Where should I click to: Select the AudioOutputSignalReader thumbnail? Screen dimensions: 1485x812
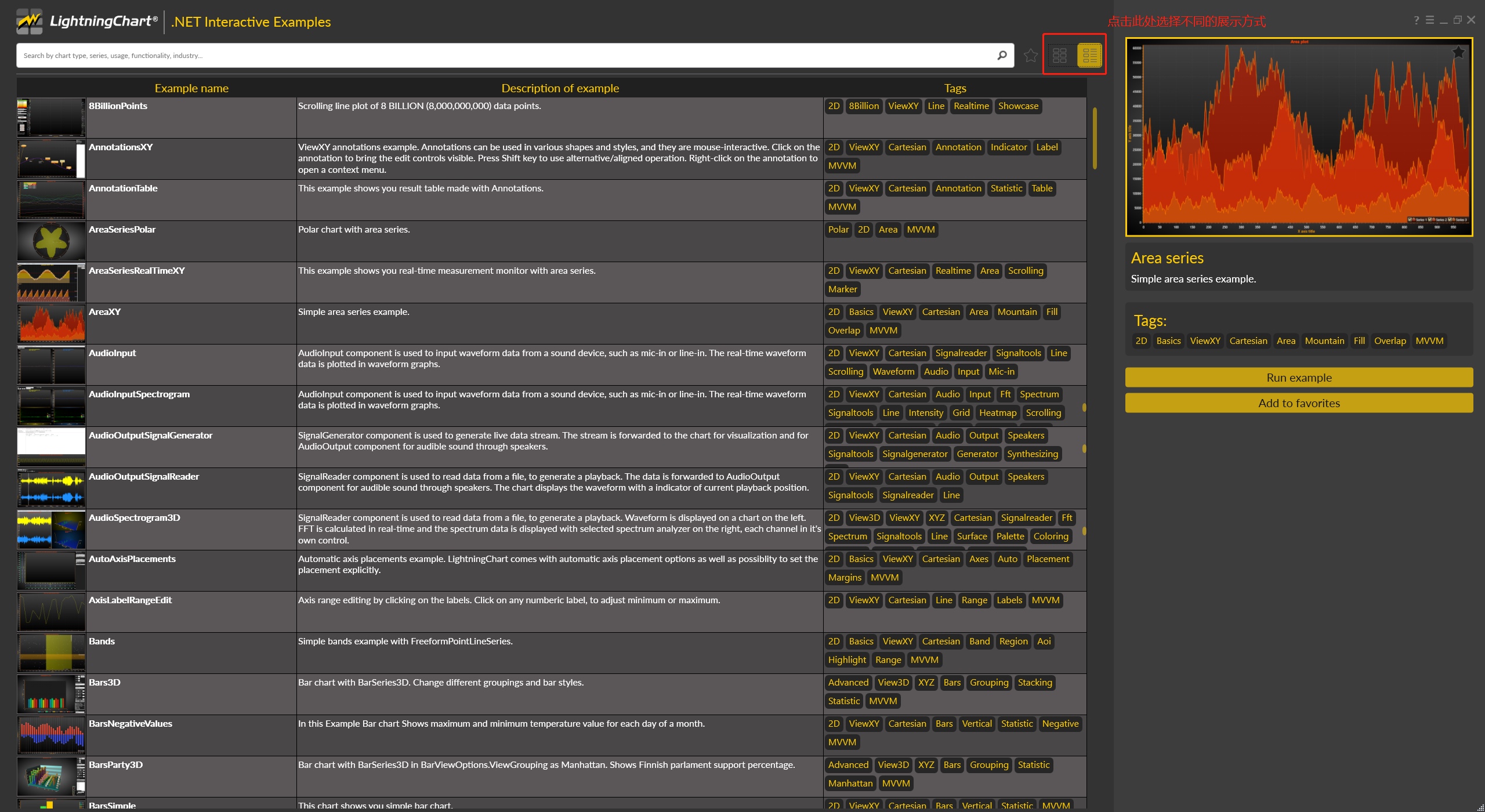point(51,488)
